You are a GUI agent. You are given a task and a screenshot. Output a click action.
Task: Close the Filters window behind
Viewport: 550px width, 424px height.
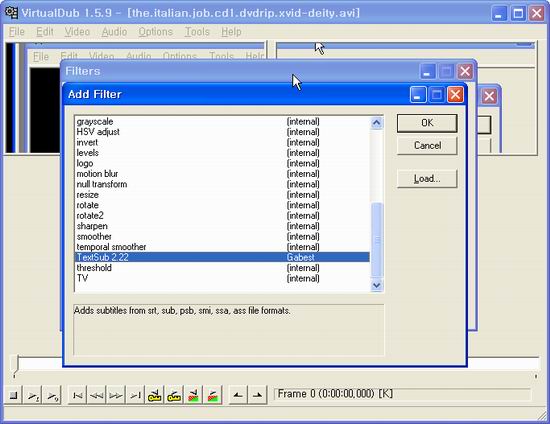465,72
